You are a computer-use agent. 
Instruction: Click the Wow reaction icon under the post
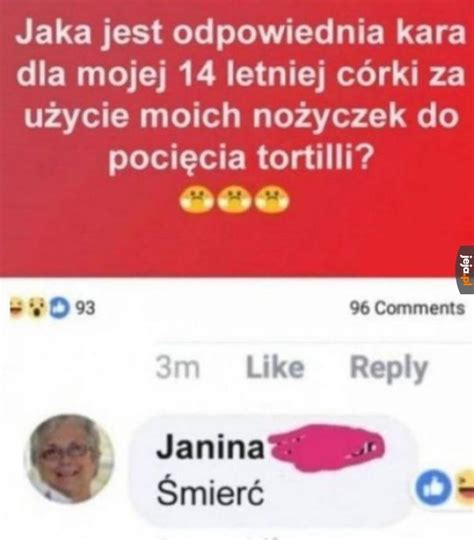coord(37,308)
